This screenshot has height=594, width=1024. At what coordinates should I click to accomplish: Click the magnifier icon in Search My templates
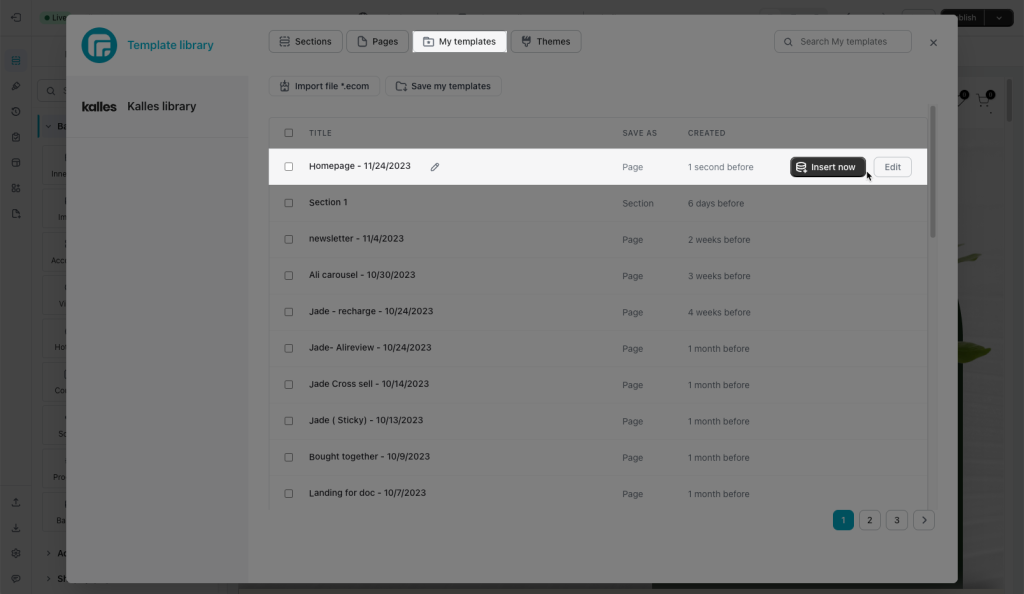[x=788, y=42]
